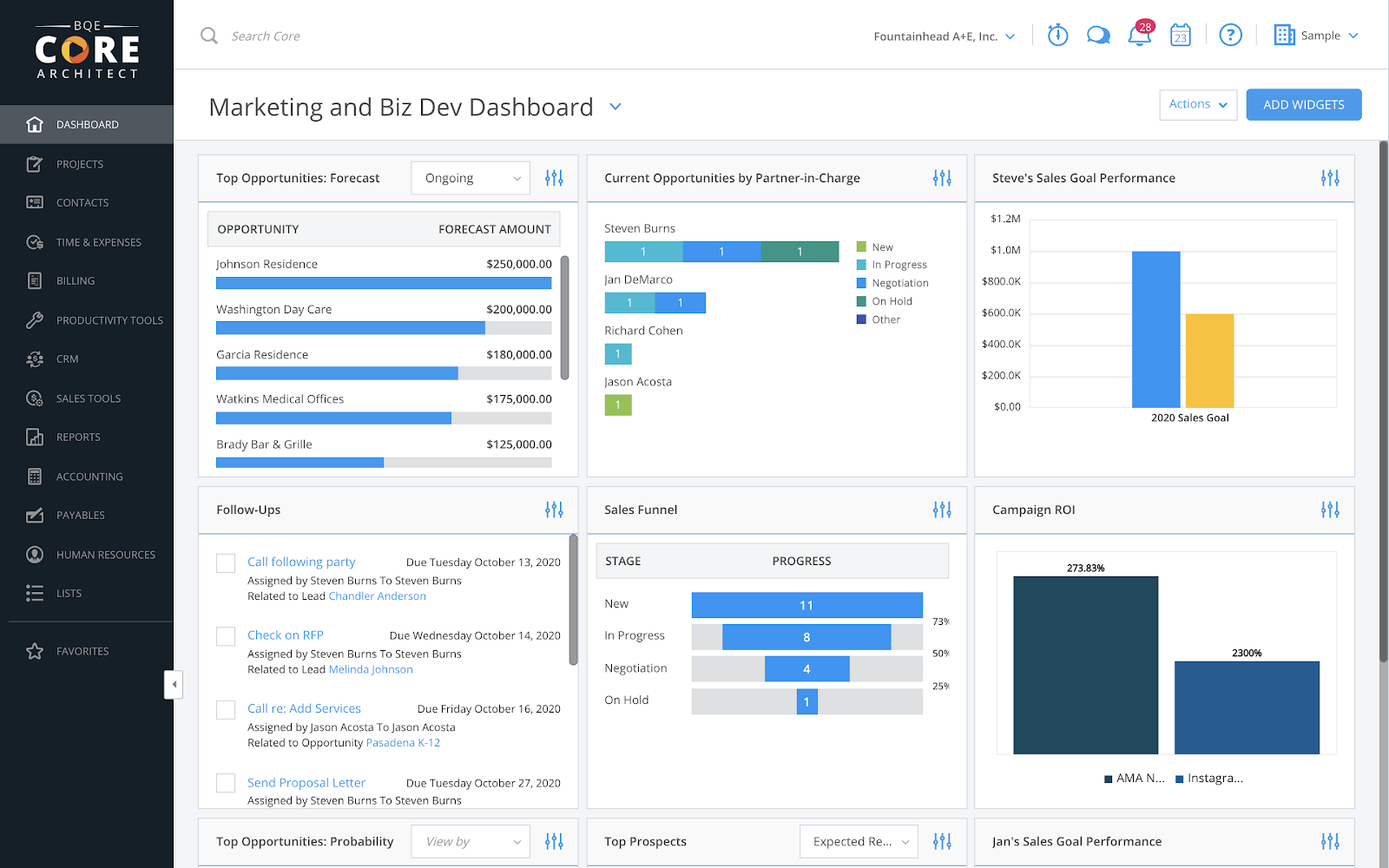Click the Reports sidebar icon
This screenshot has height=868, width=1389.
click(35, 437)
